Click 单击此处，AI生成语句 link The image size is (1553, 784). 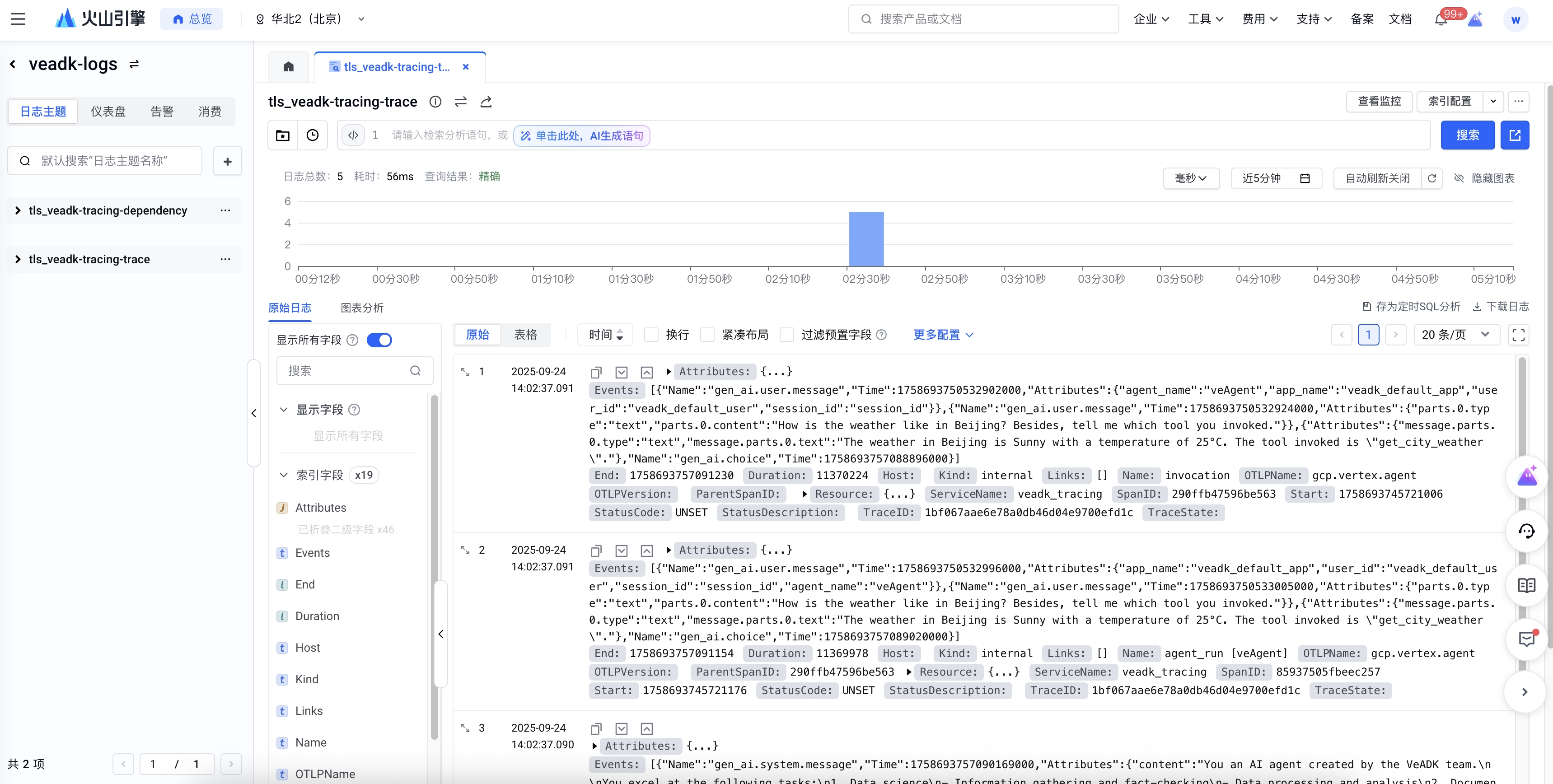click(x=582, y=135)
